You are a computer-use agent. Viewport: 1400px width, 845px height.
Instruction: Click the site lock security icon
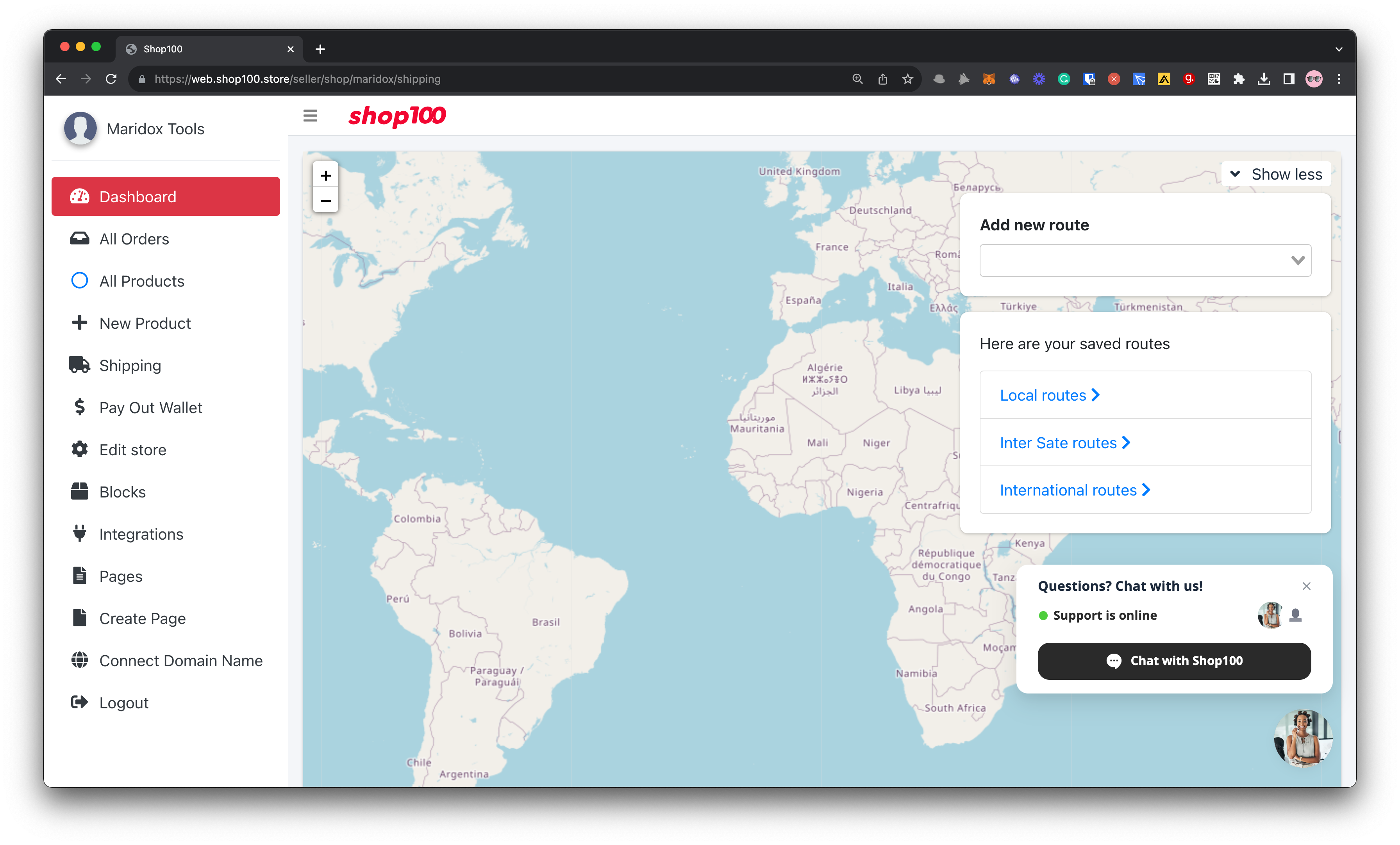click(142, 79)
